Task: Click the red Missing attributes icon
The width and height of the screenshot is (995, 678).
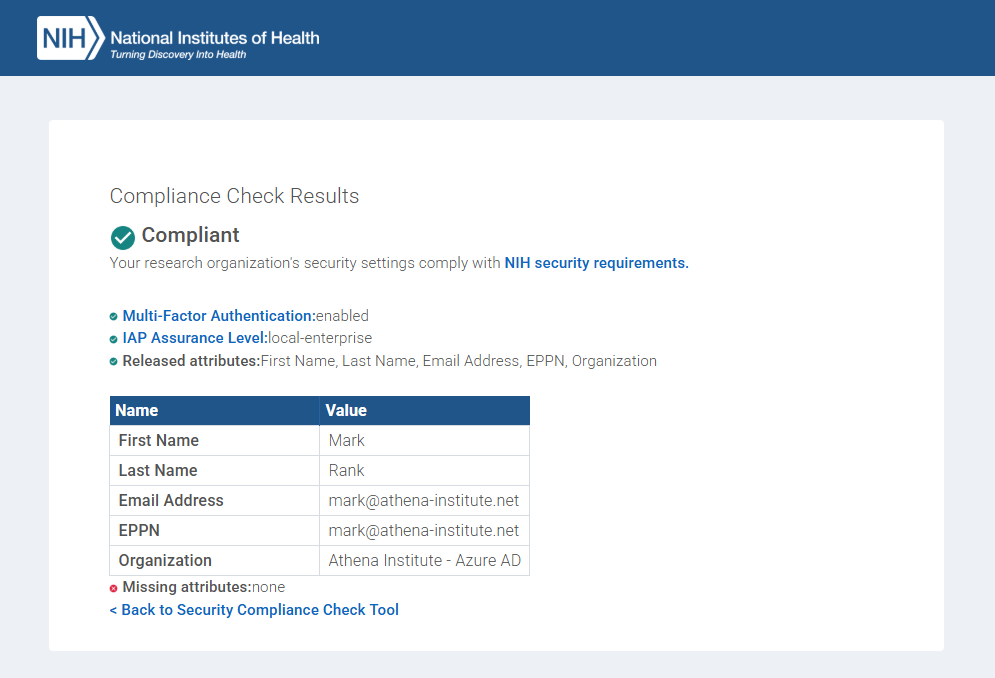Action: pos(114,588)
